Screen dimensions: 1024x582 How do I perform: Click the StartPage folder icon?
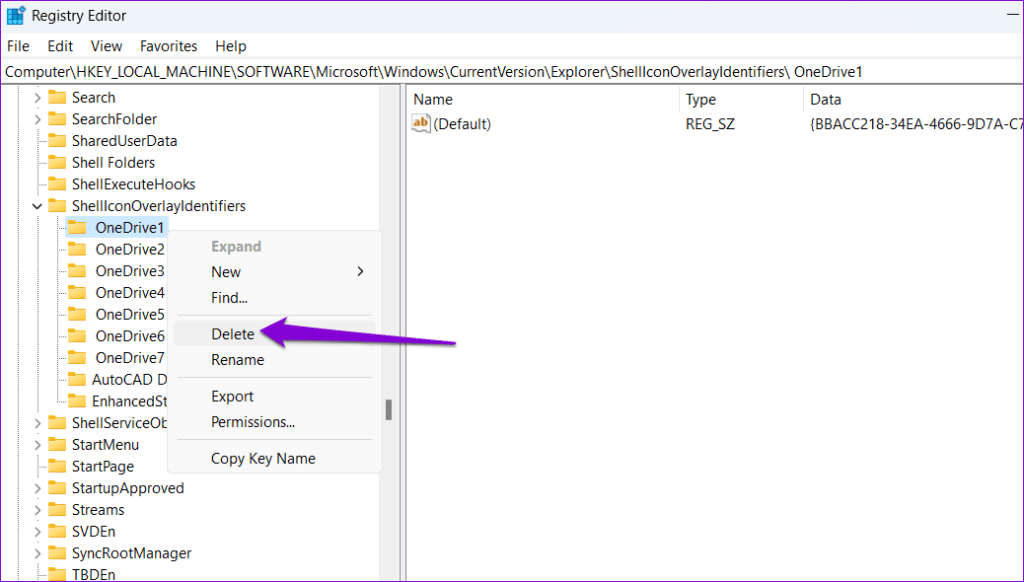click(x=57, y=466)
